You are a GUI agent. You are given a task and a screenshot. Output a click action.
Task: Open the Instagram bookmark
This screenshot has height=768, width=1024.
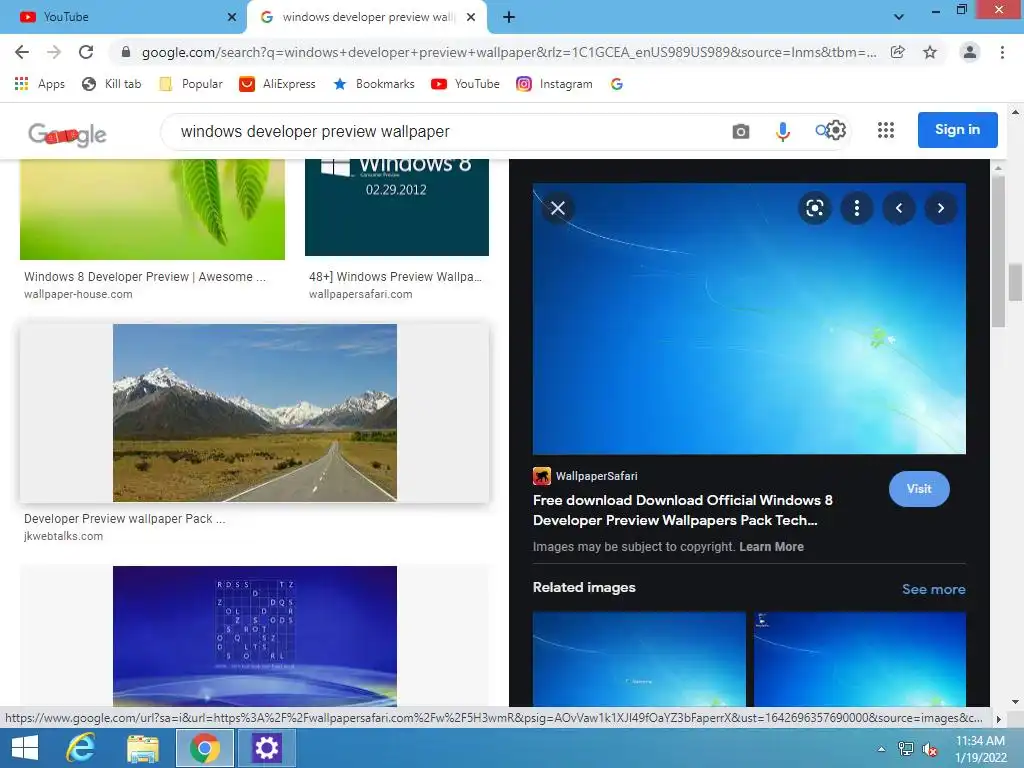[554, 84]
